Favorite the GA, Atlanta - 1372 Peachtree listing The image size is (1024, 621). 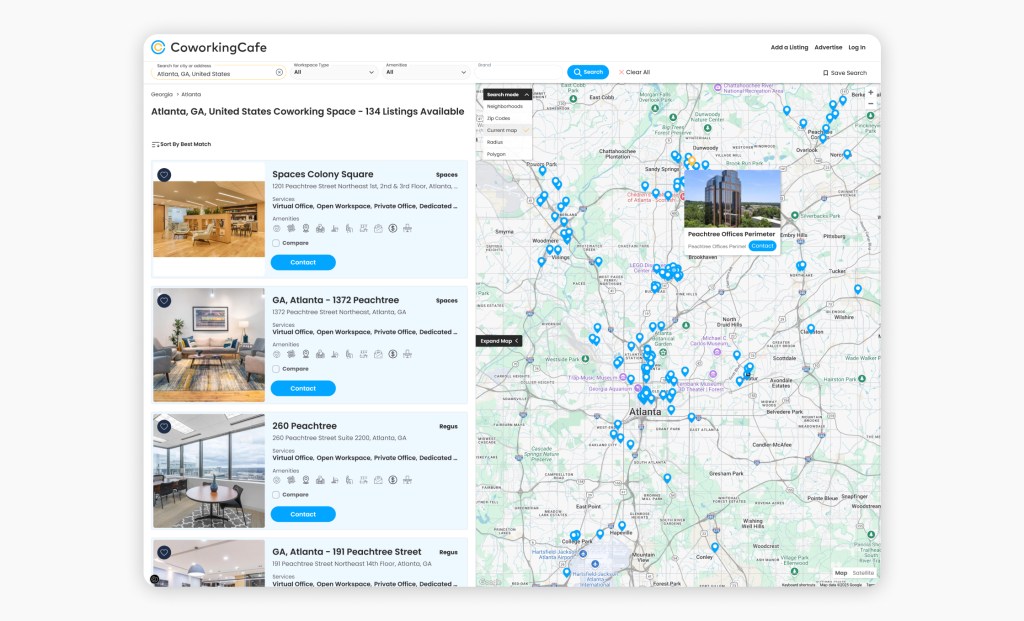(164, 300)
